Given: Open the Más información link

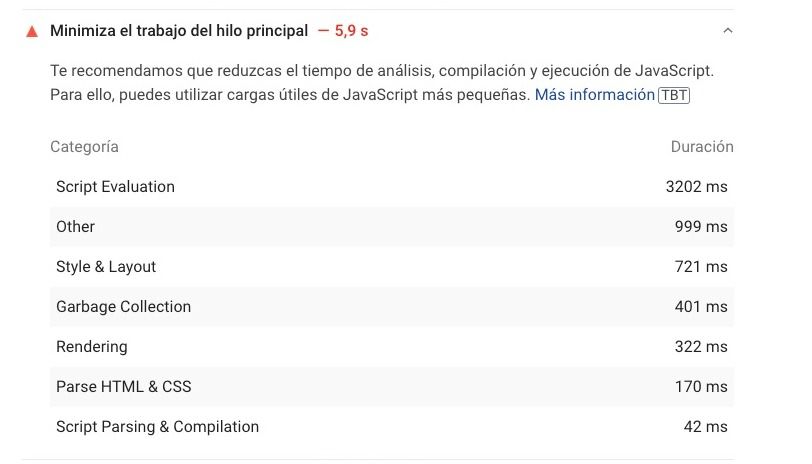Looking at the screenshot, I should tap(594, 95).
